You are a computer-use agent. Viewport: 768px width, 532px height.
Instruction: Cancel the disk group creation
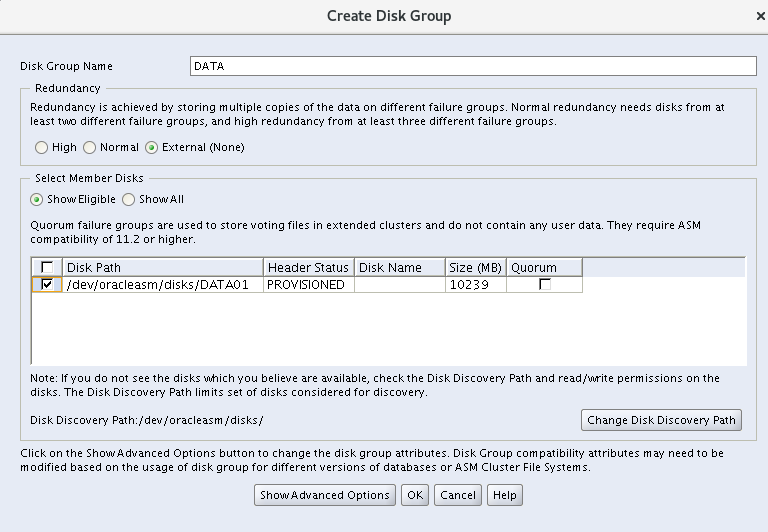(458, 495)
